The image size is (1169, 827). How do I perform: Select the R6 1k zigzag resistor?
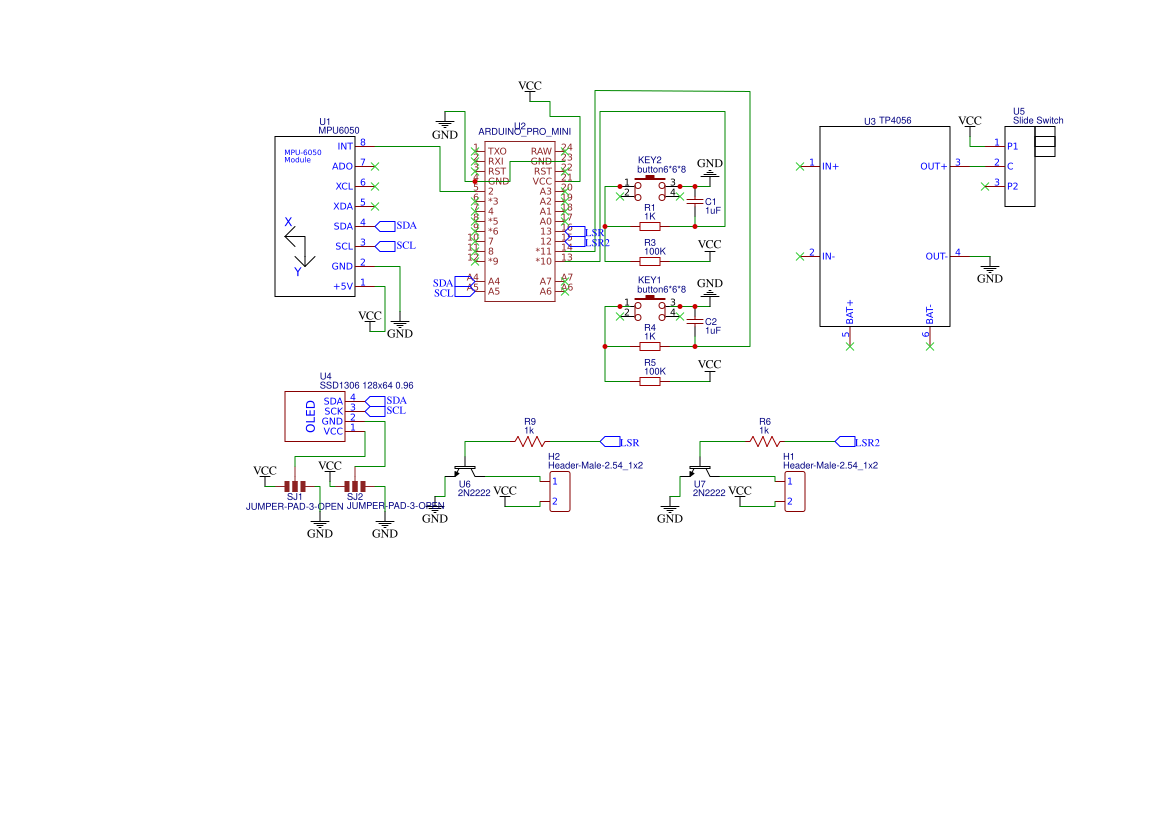pyautogui.click(x=765, y=441)
